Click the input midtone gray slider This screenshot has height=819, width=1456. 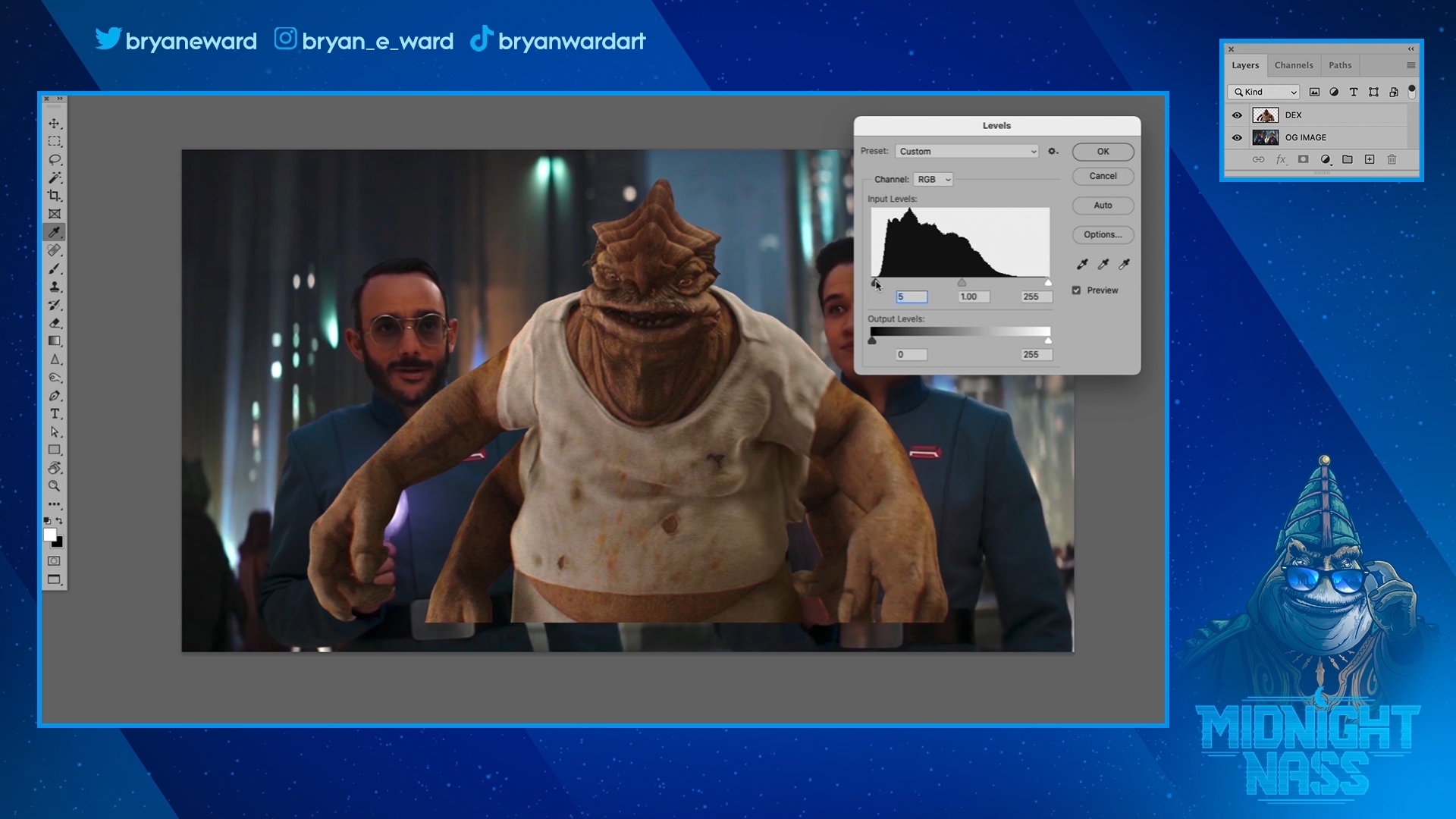(x=962, y=283)
